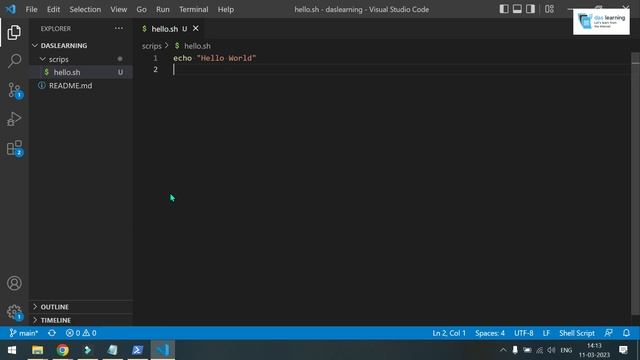Open the Windows Start button
Image resolution: width=640 pixels, height=360 pixels.
(12, 350)
